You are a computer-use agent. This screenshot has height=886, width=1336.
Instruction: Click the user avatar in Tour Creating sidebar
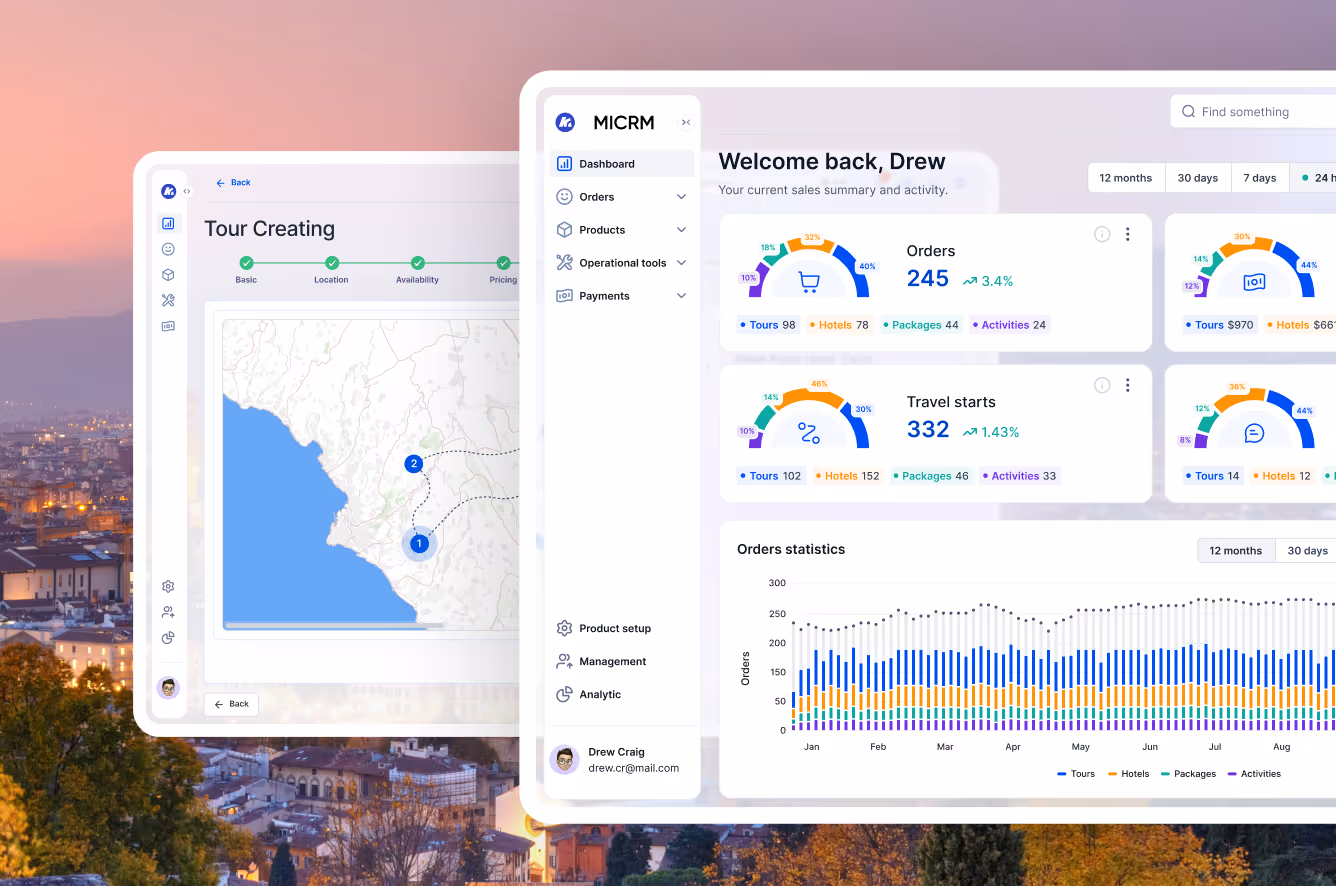[168, 687]
